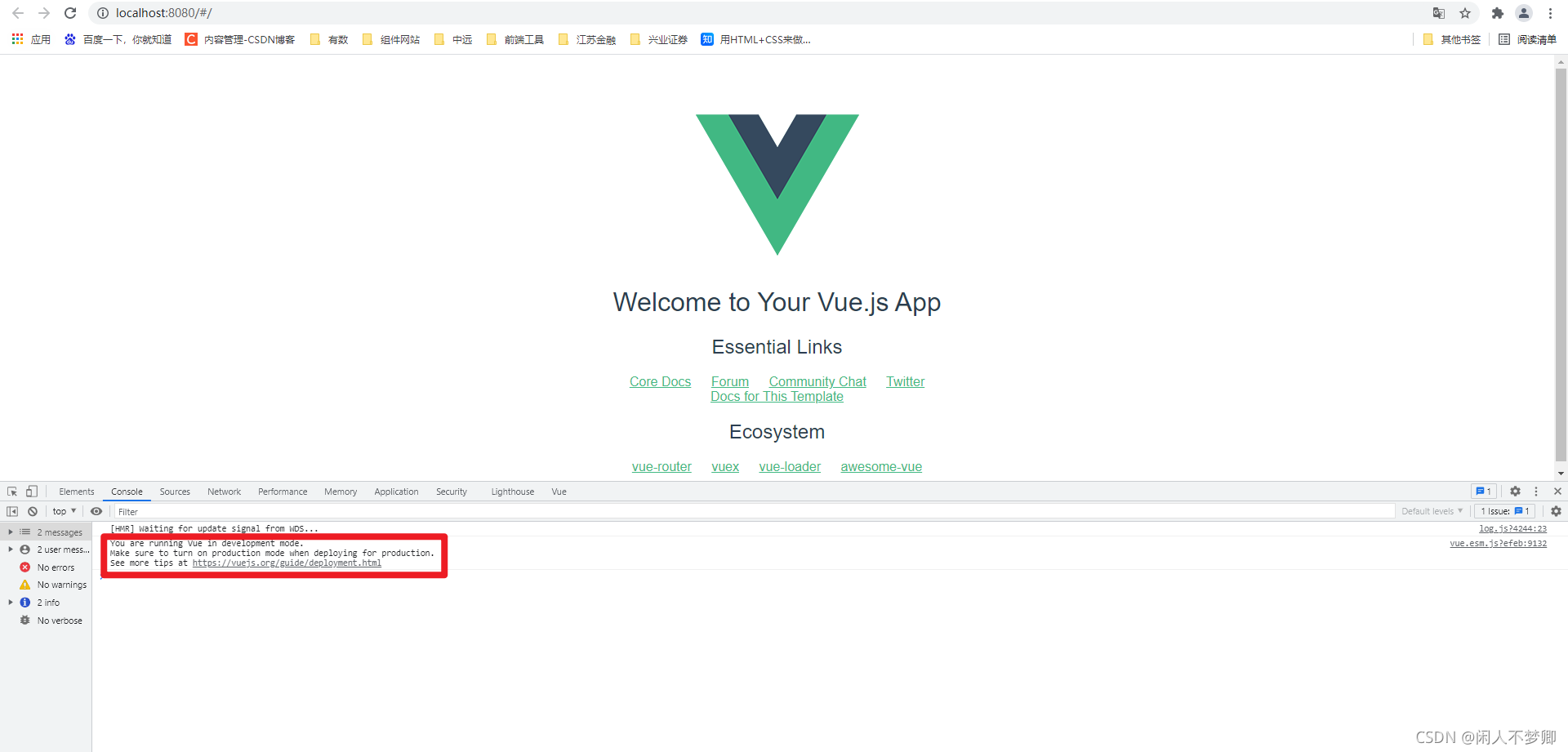
Task: Open DevTools settings gear icon
Action: [x=1515, y=491]
